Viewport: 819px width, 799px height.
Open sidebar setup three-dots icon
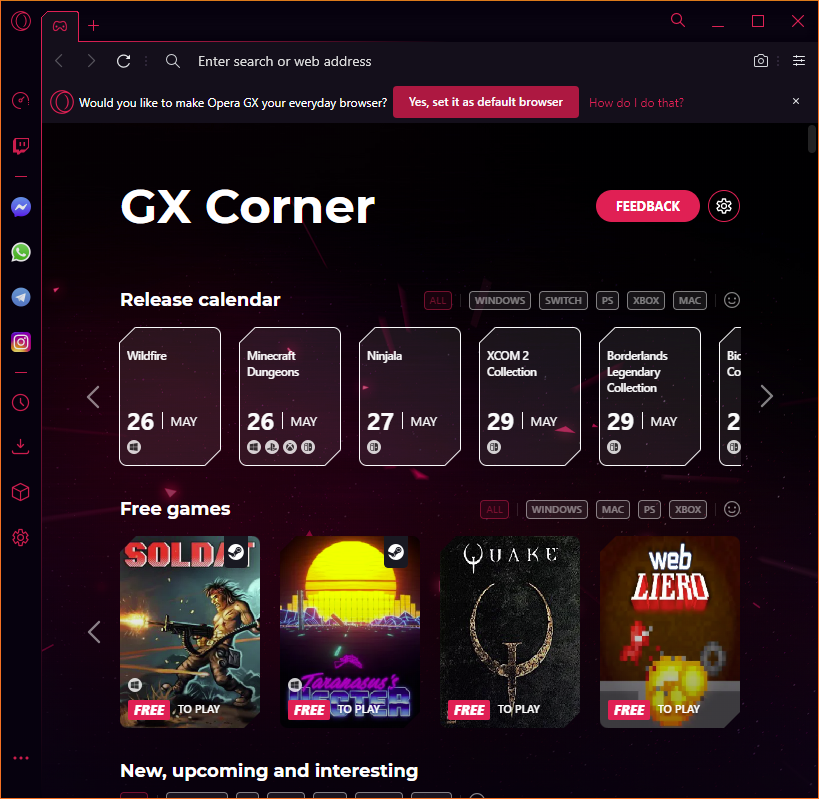coord(21,758)
